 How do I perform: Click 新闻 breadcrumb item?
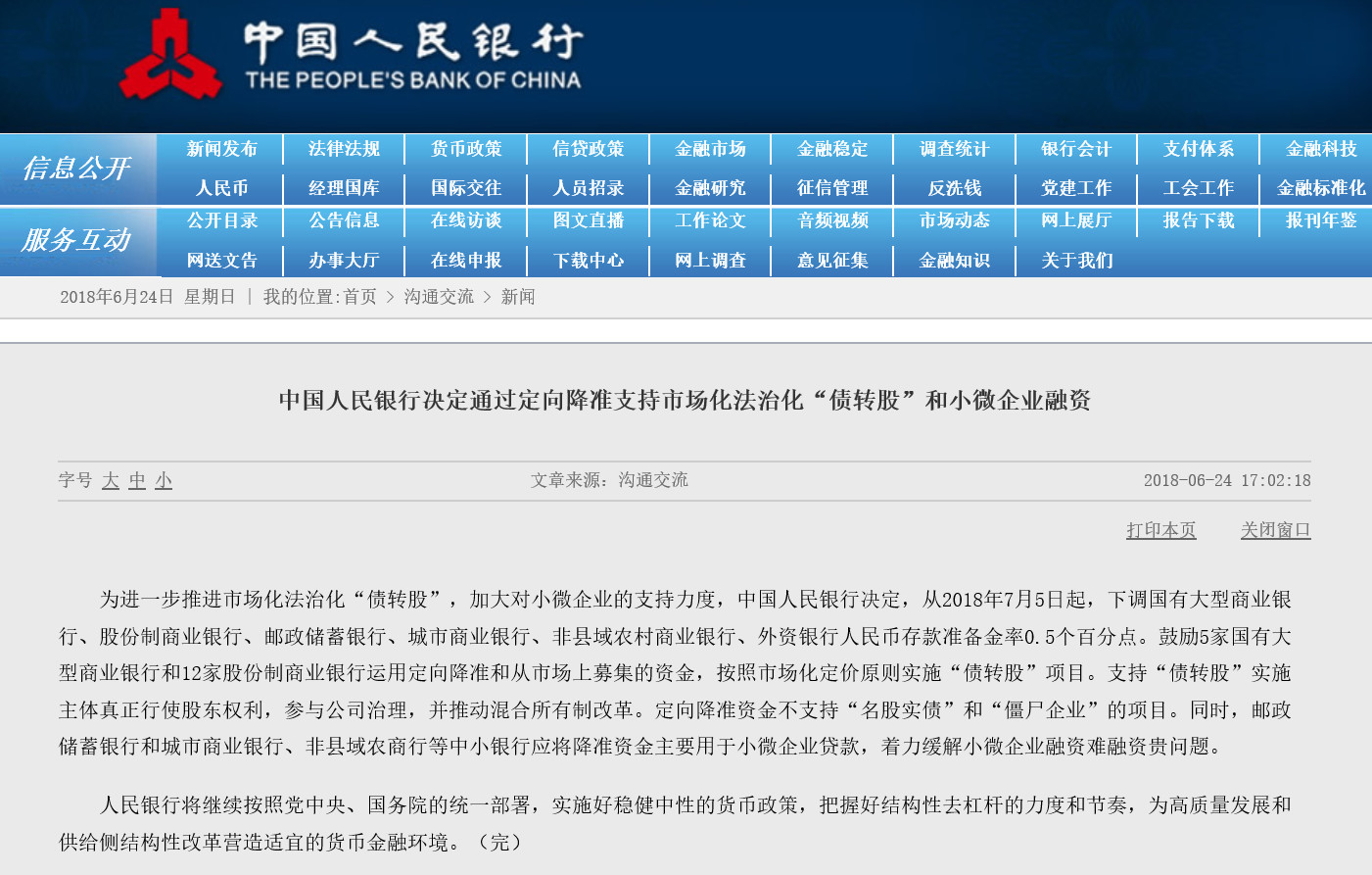tap(518, 297)
